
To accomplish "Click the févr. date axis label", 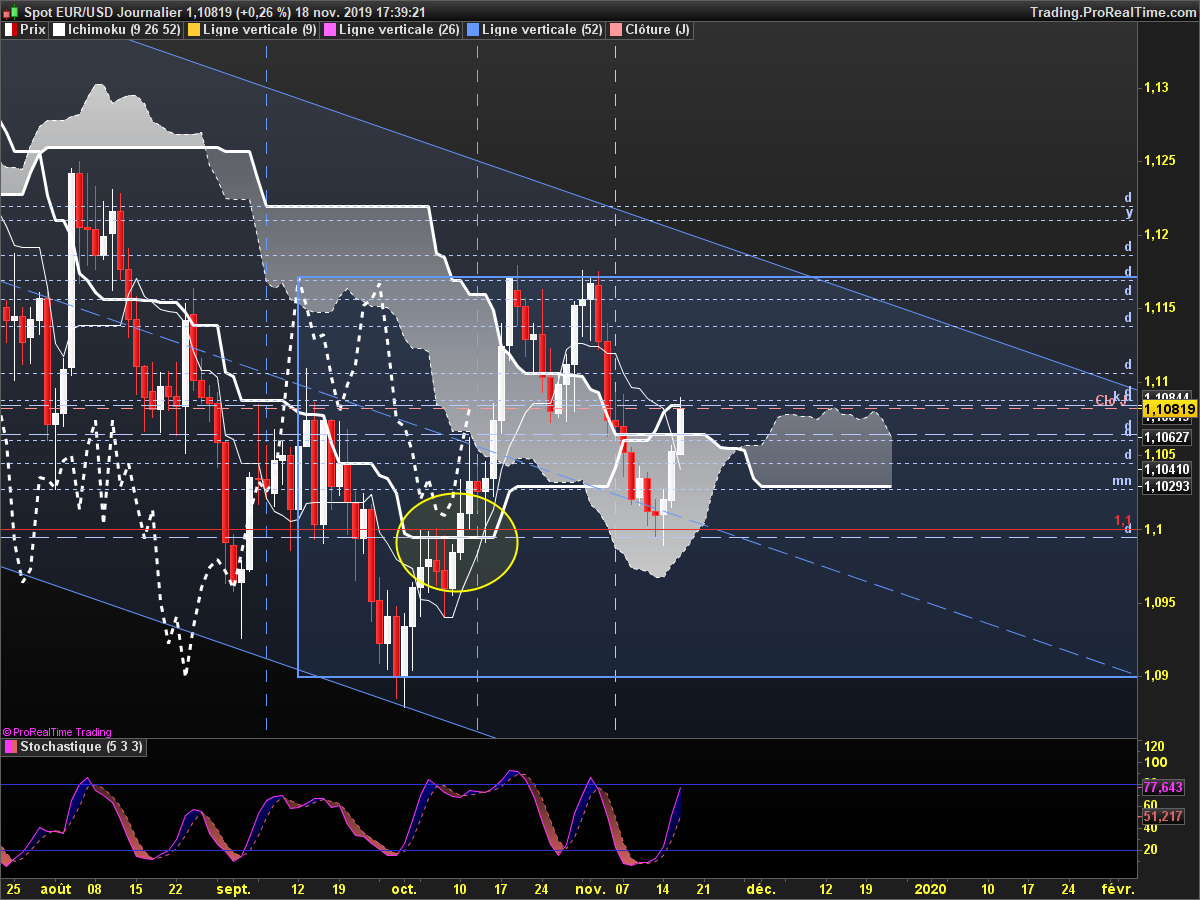I will point(1118,888).
